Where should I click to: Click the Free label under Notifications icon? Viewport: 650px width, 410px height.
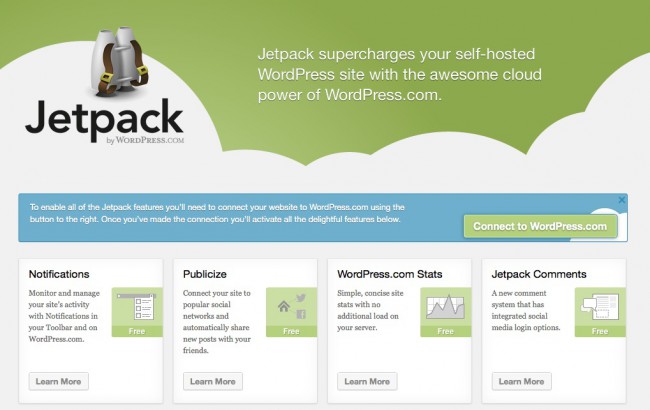click(x=136, y=330)
